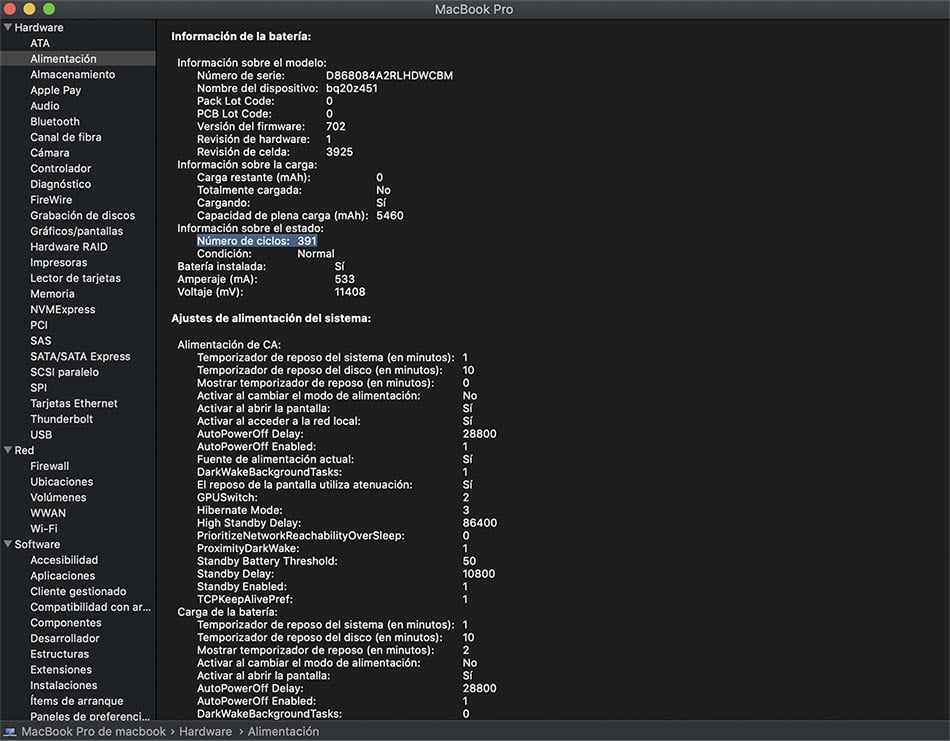Screen dimensions: 950x741
Task: Click the Ajustes de alimentación del sistema heading
Action: (271, 318)
